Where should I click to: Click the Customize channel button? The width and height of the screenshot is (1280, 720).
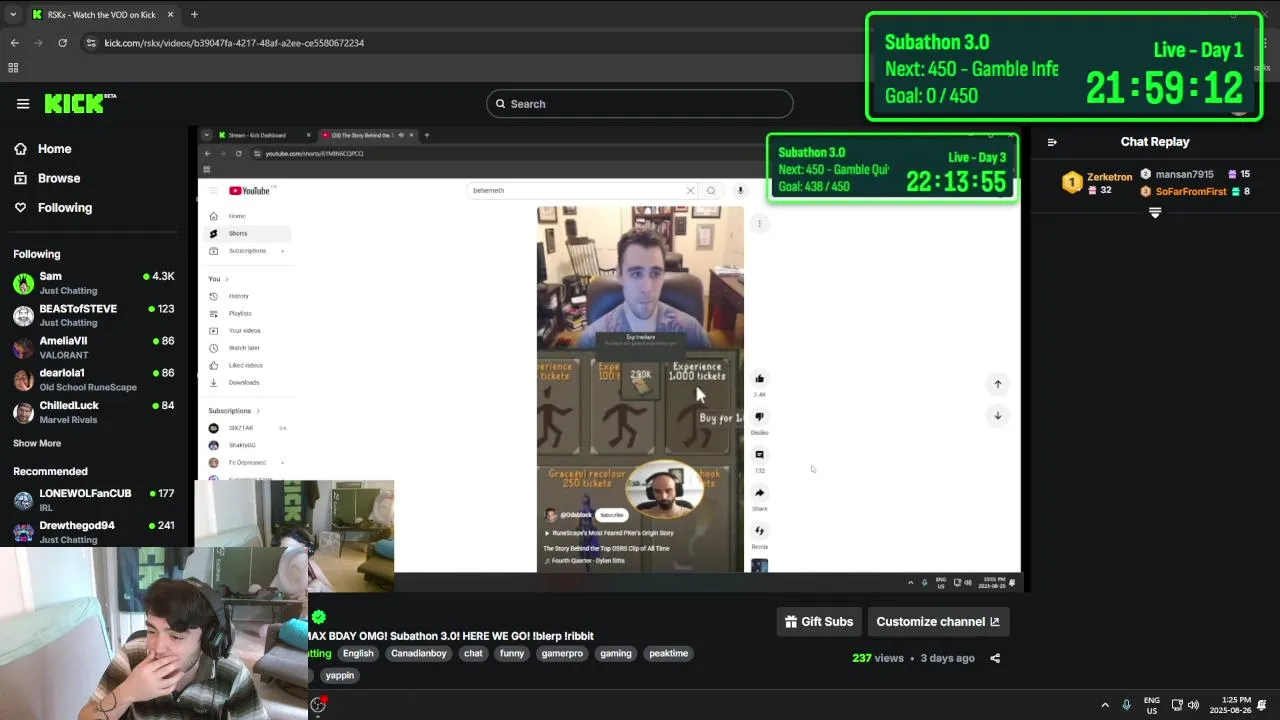pos(938,622)
